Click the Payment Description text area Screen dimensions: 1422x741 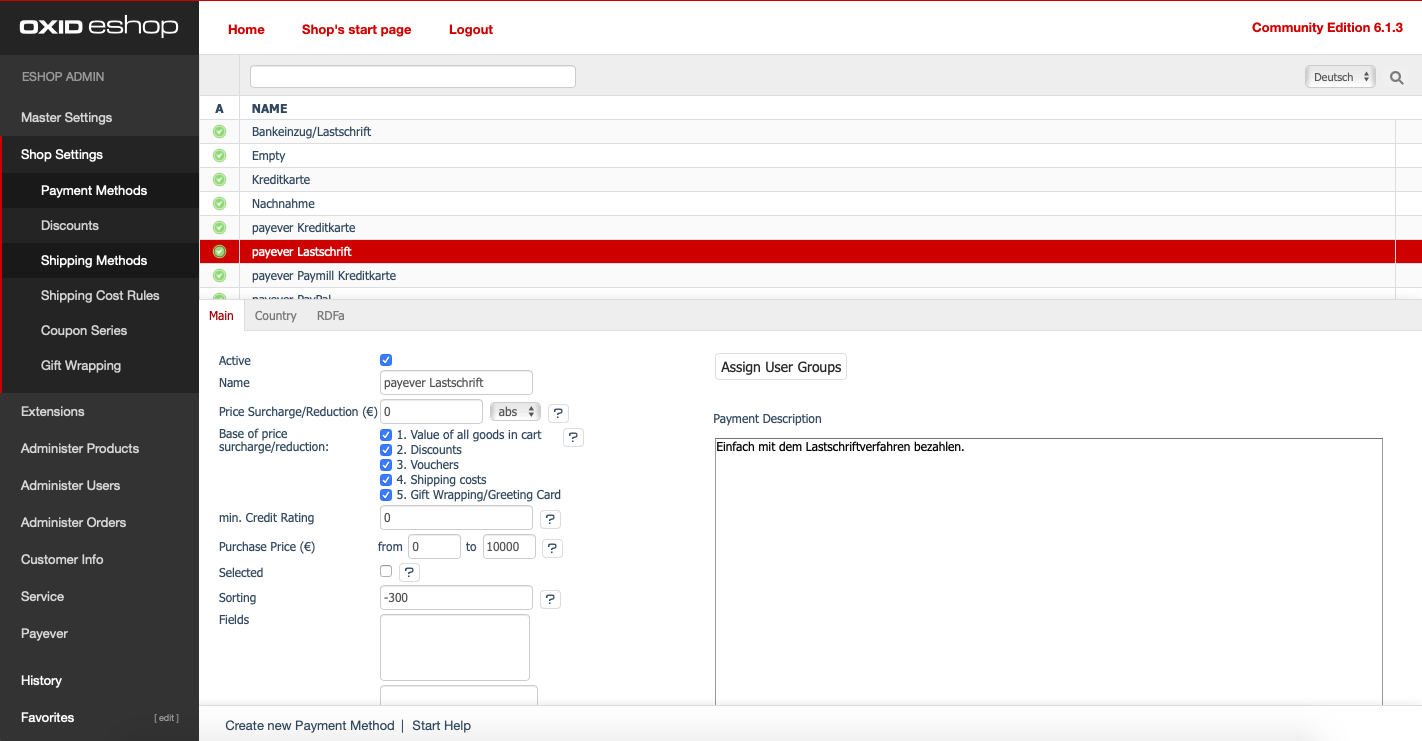coord(1049,573)
